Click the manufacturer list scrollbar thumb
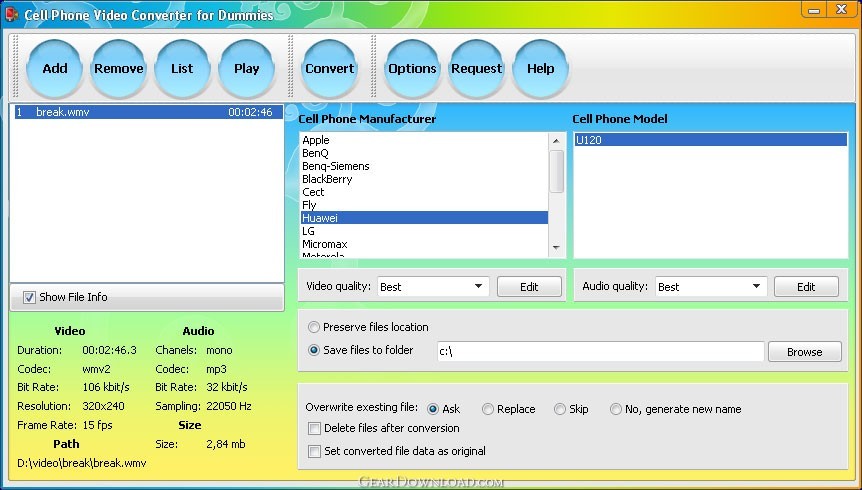This screenshot has height=490, width=862. point(556,171)
